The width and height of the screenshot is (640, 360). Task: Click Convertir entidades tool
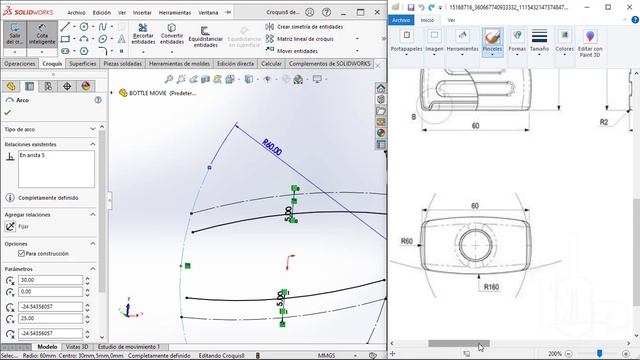pos(172,34)
